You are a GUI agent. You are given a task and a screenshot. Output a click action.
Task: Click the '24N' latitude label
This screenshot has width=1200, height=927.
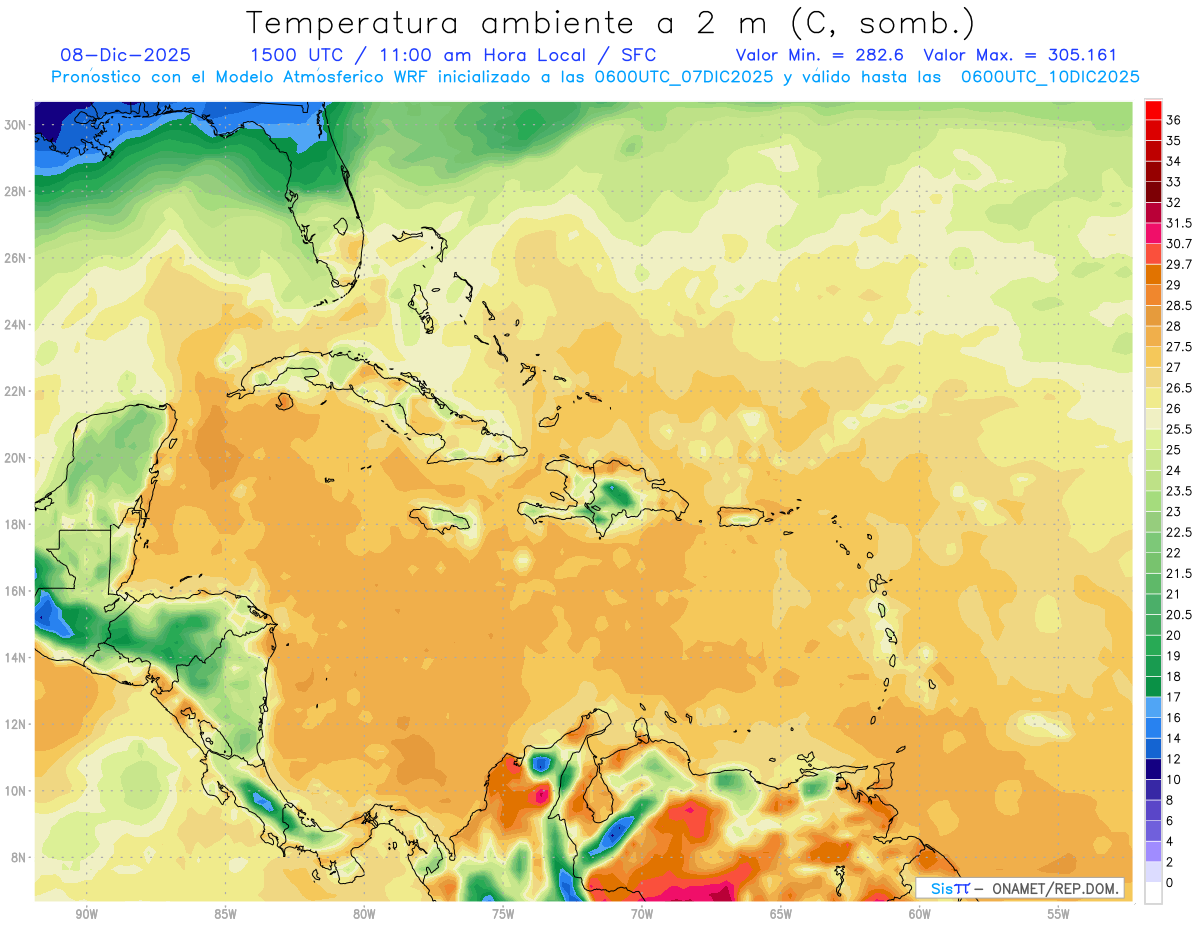17,325
